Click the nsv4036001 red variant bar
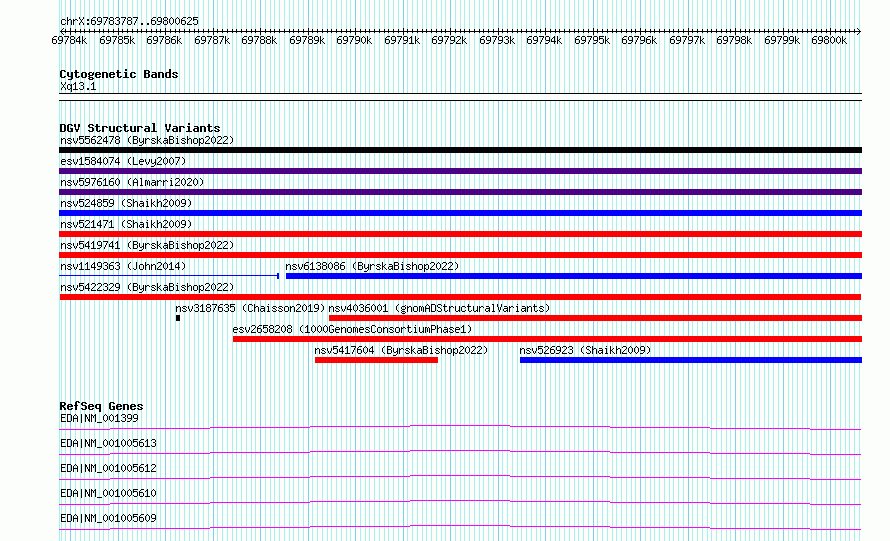The height and width of the screenshot is (541, 890). tap(595, 318)
